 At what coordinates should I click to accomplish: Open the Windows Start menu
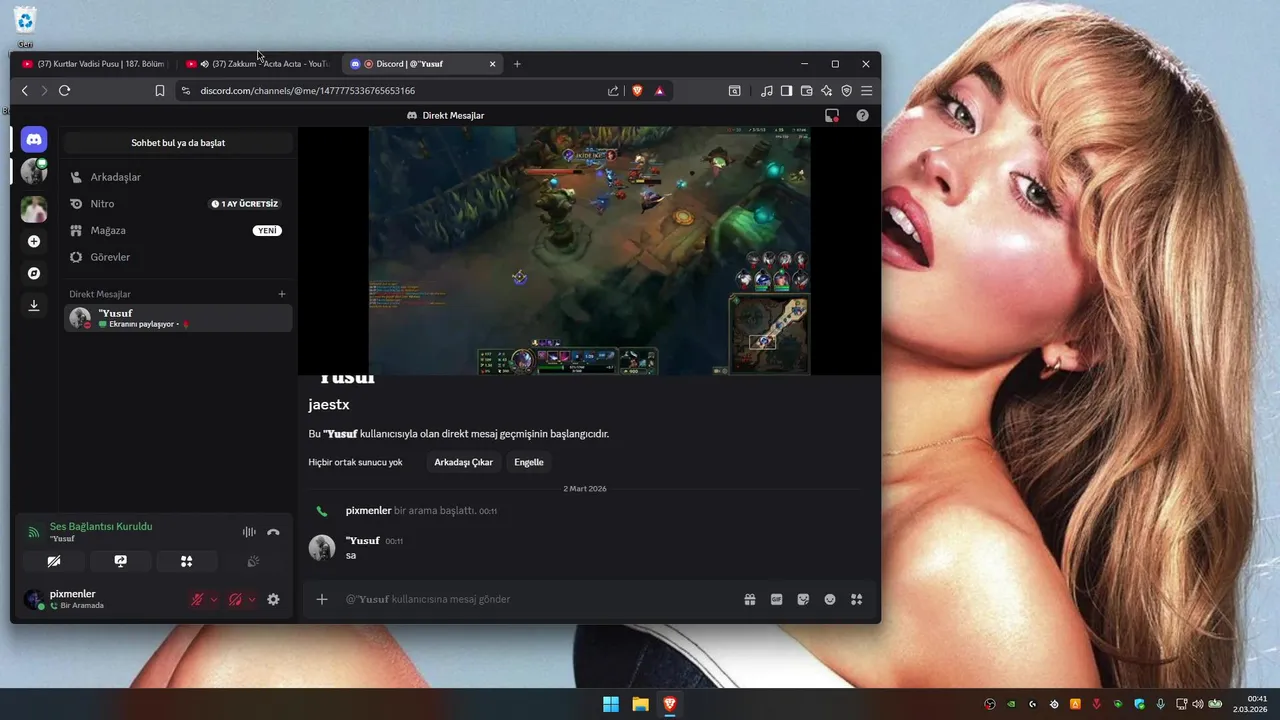click(610, 704)
